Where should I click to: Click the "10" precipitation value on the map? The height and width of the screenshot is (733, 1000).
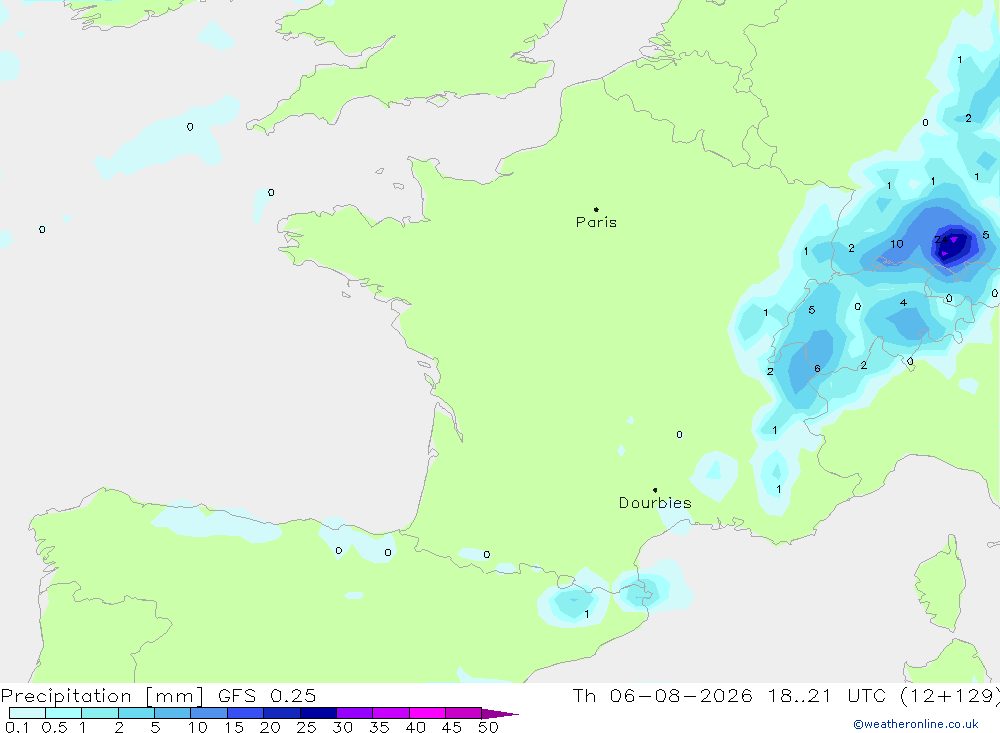[897, 244]
